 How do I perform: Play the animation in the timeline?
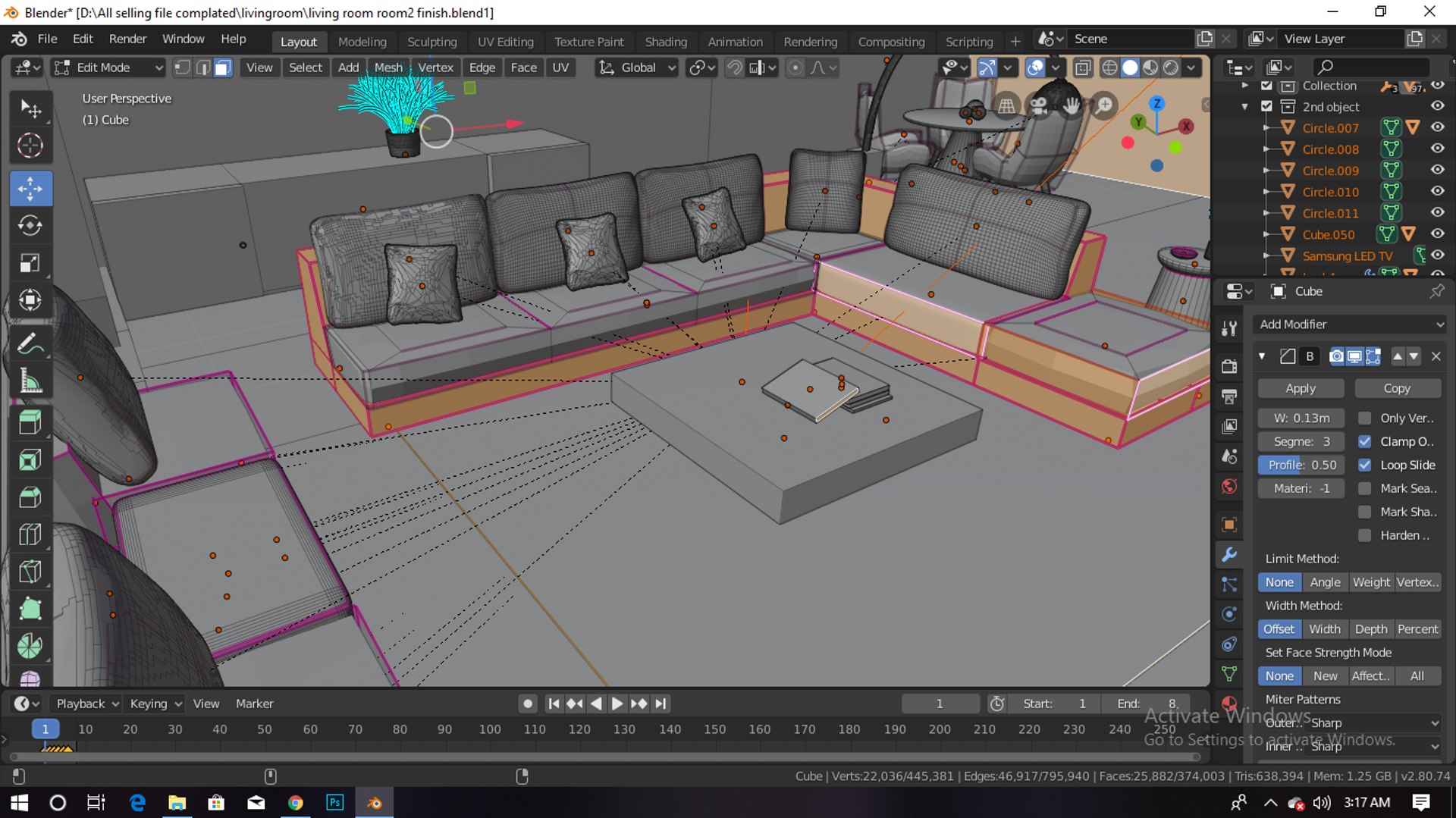[617, 704]
